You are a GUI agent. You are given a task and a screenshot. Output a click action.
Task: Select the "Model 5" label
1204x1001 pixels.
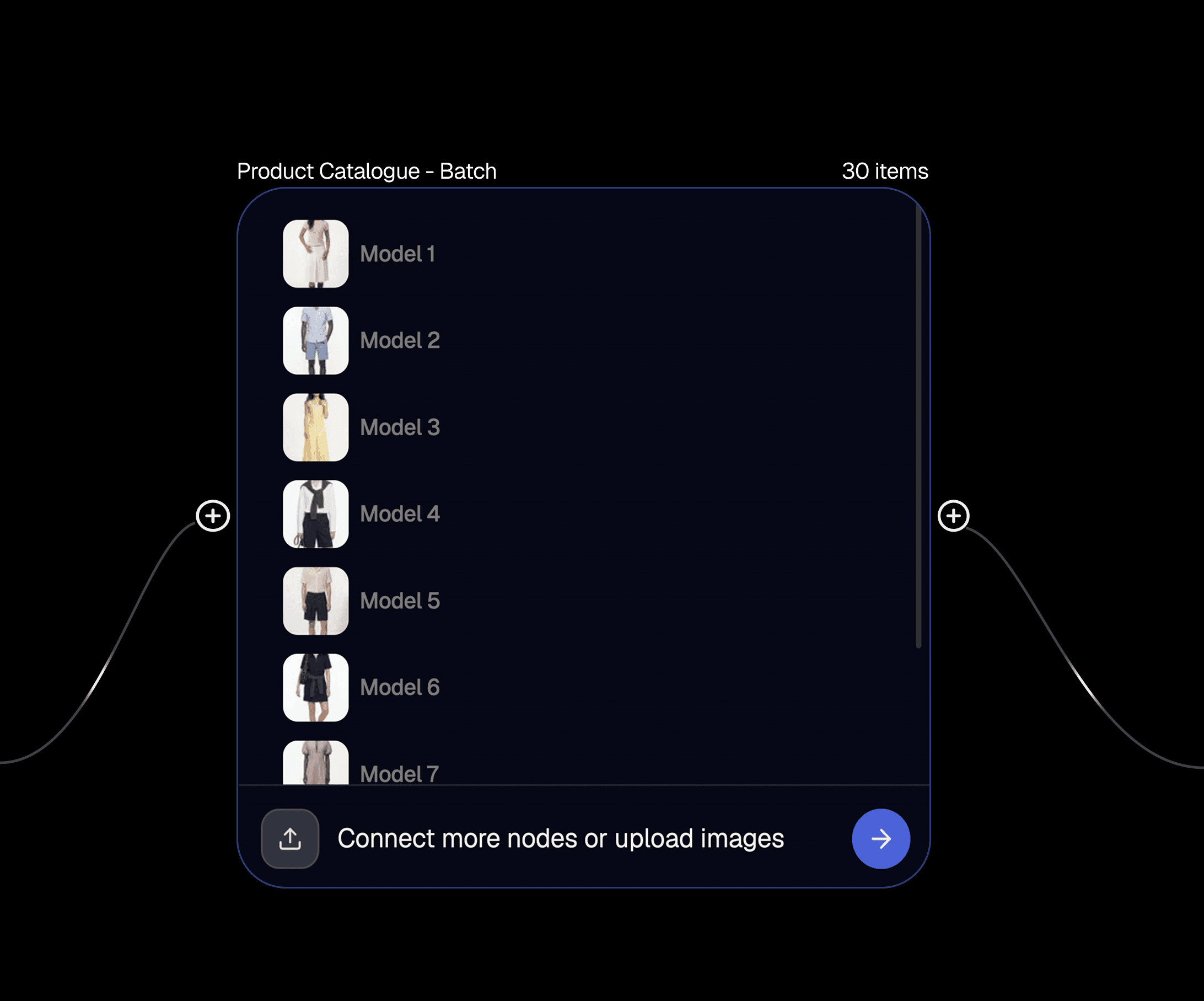(x=400, y=601)
